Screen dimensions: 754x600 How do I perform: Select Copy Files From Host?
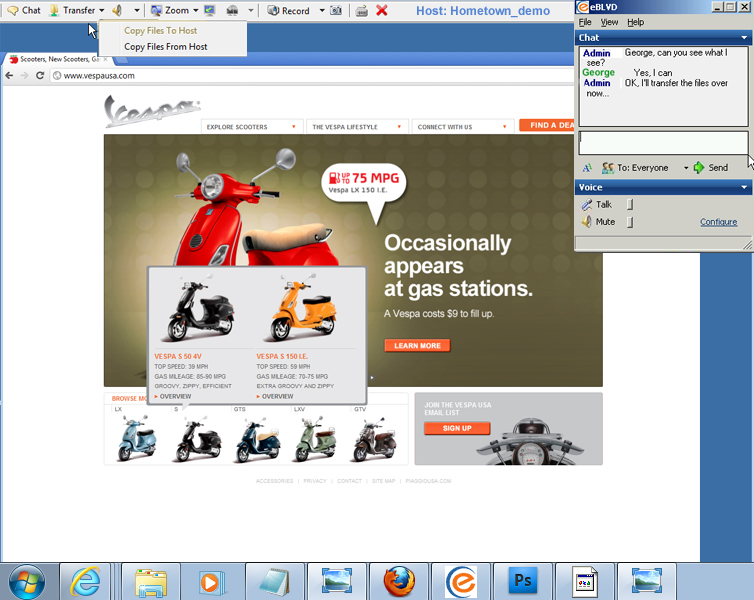pyautogui.click(x=166, y=47)
